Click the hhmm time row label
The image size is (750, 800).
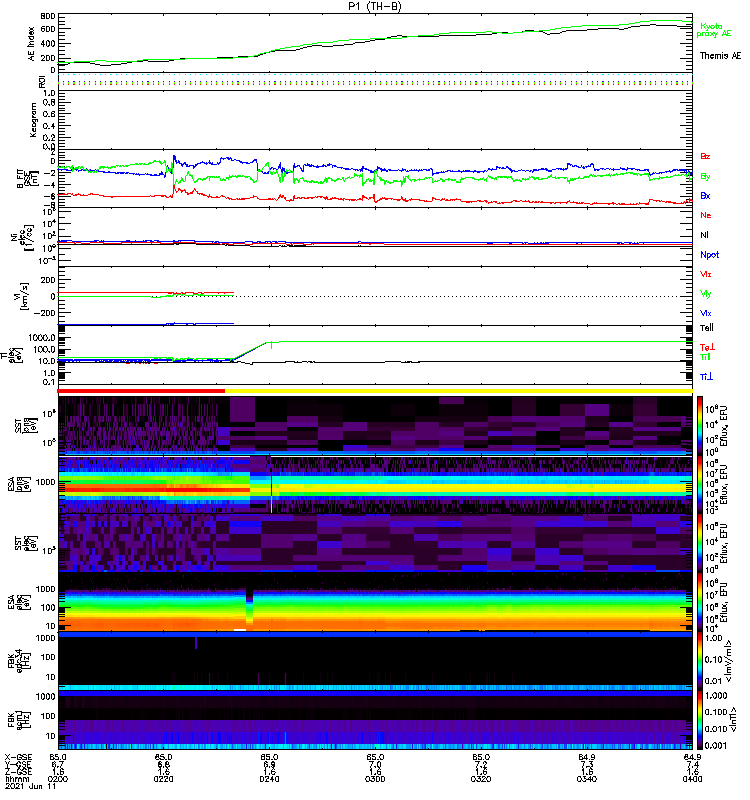click(x=16, y=779)
